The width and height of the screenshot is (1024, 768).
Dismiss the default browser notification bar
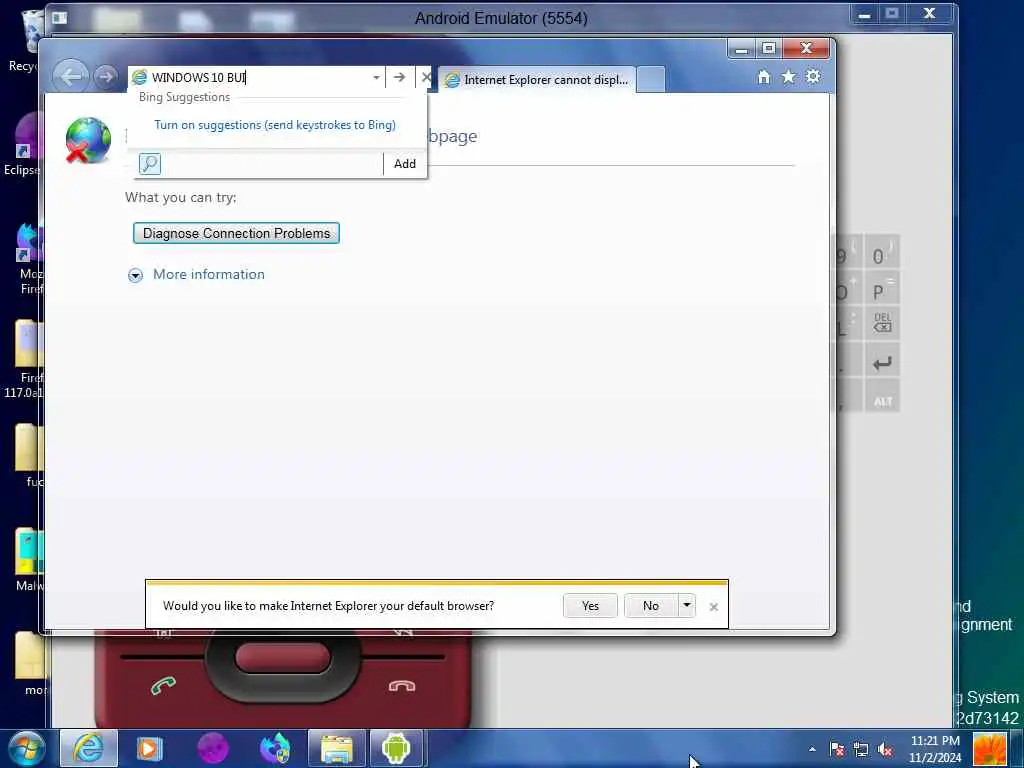(x=714, y=607)
